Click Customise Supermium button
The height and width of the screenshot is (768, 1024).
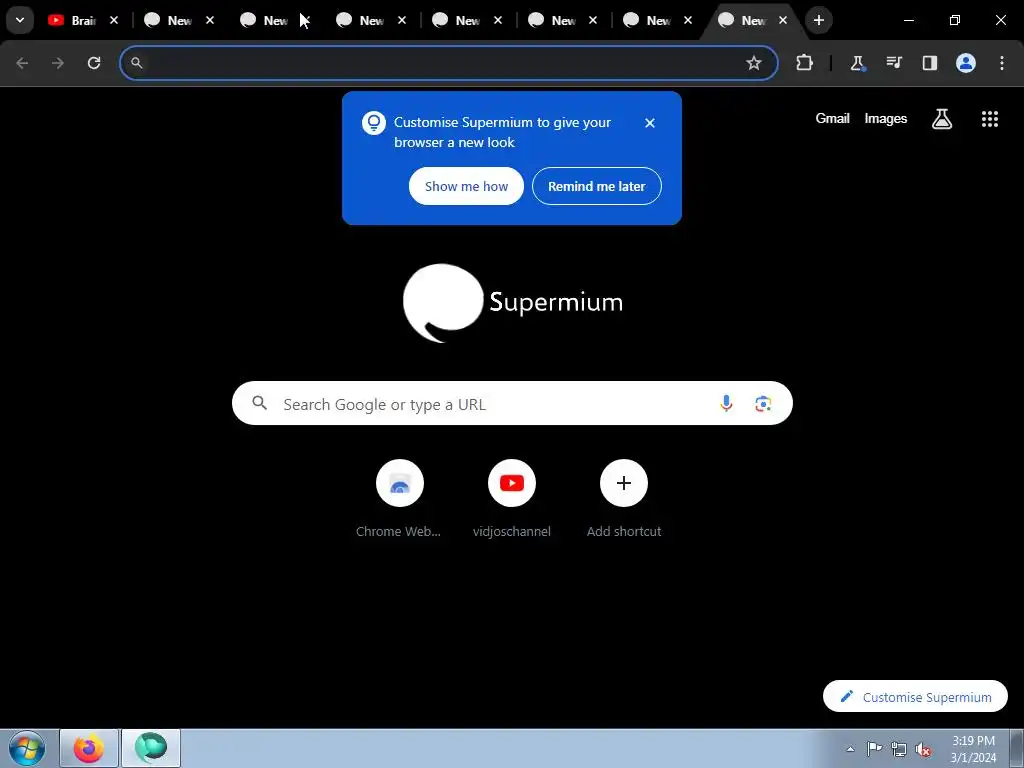(915, 697)
